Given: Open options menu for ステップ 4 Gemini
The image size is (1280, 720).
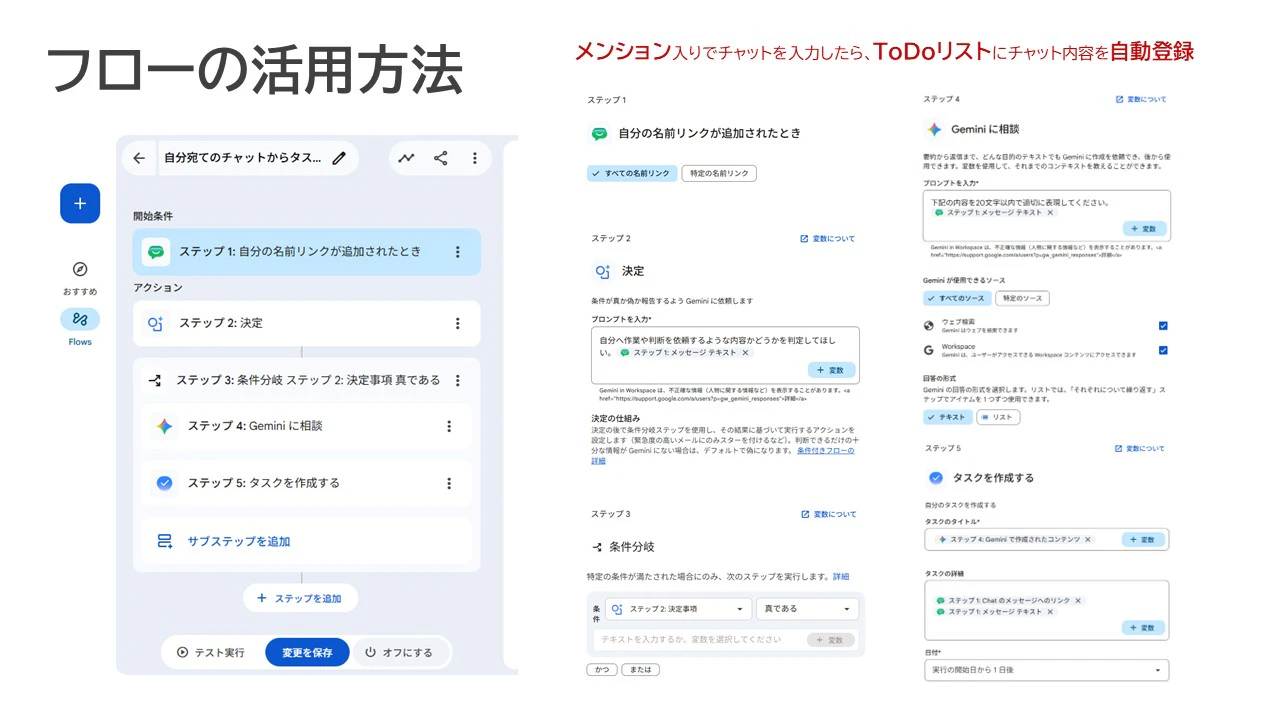Looking at the screenshot, I should tap(449, 426).
